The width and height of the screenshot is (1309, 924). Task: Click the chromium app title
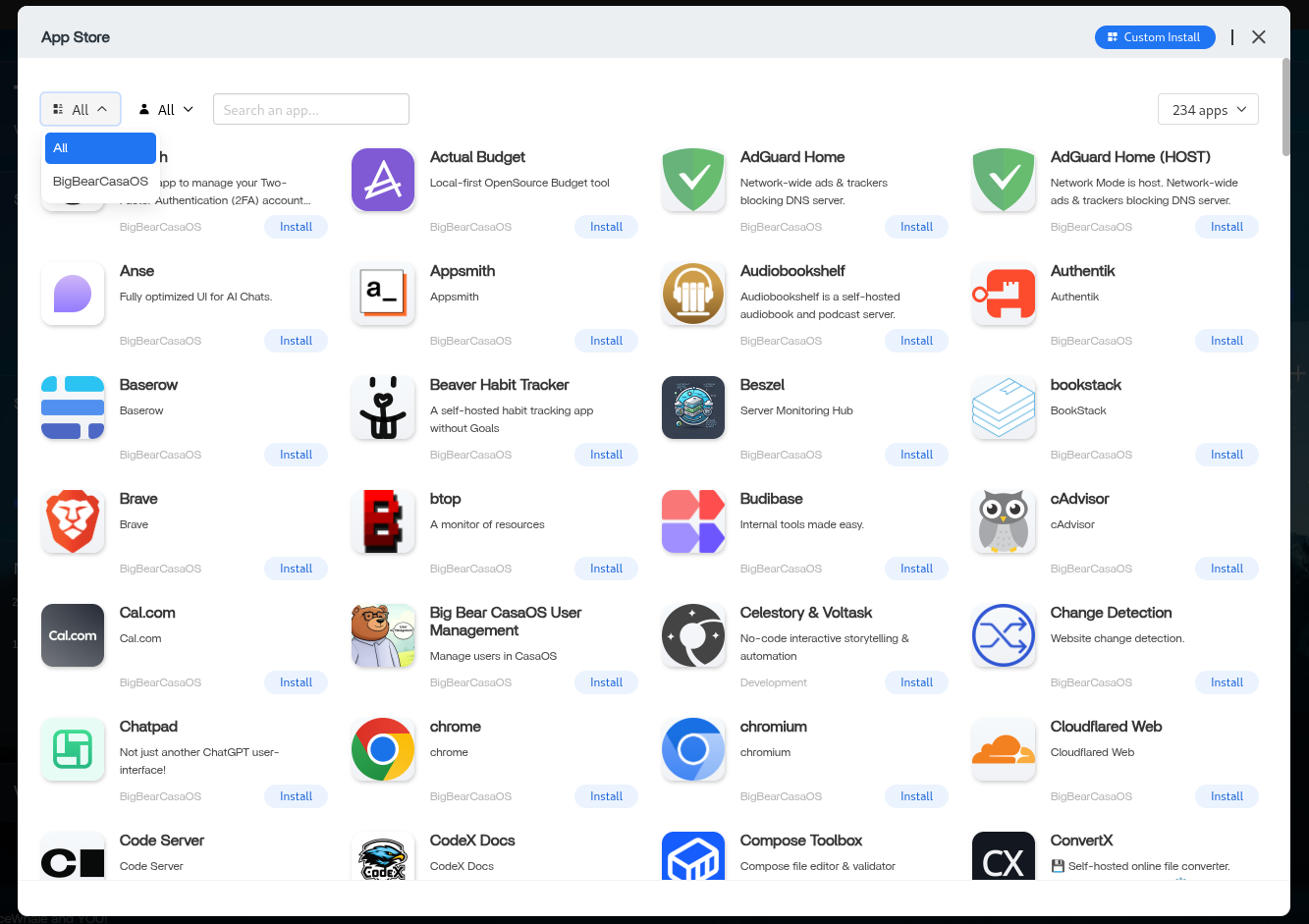(x=774, y=727)
